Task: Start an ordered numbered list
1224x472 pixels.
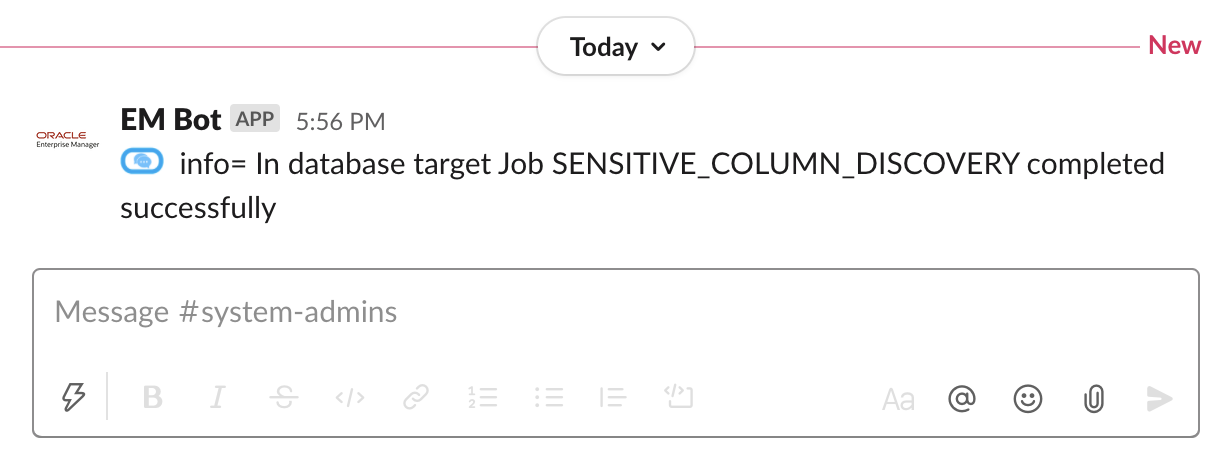Action: pyautogui.click(x=482, y=398)
